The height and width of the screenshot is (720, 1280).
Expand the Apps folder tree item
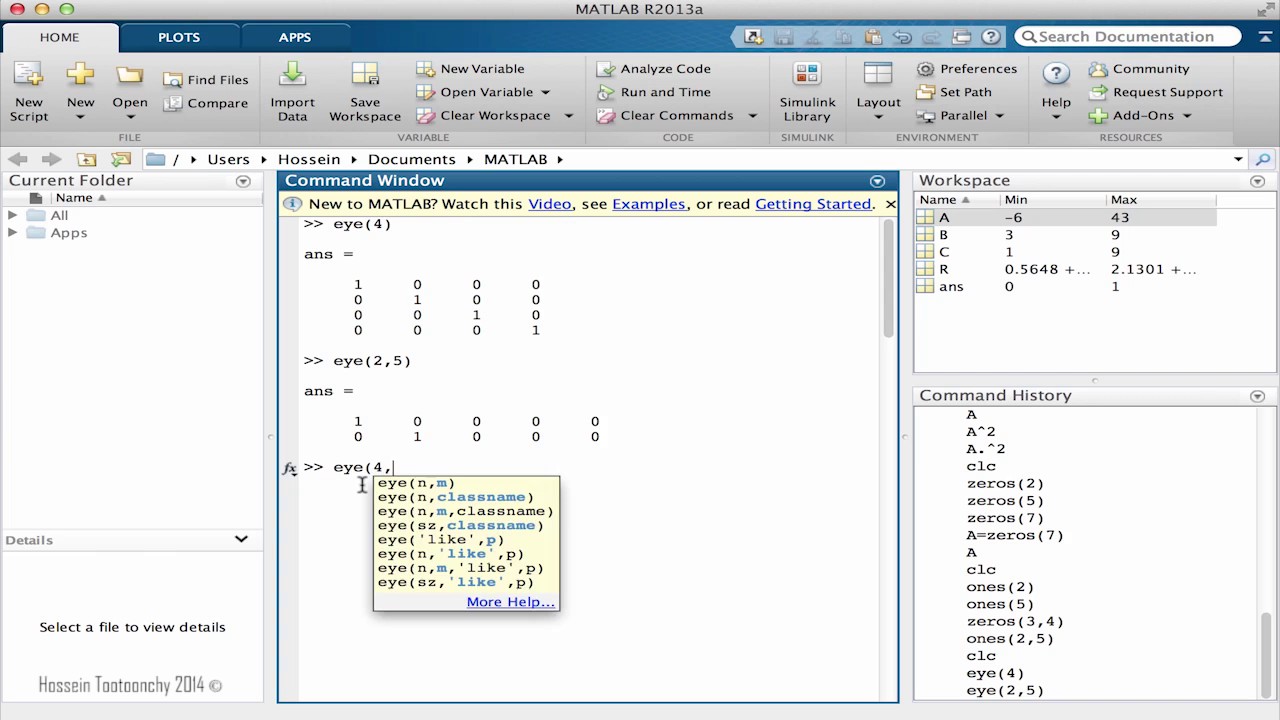12,233
